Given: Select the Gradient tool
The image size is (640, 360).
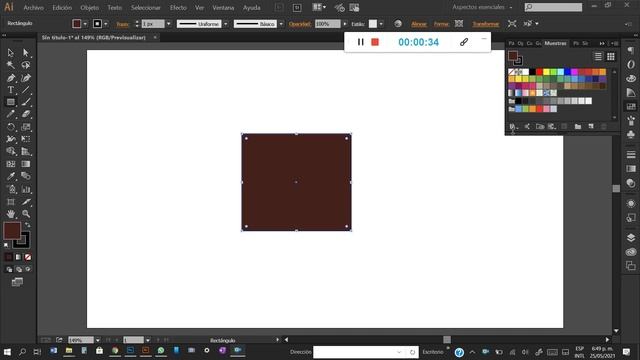Looking at the screenshot, I should tap(26, 164).
